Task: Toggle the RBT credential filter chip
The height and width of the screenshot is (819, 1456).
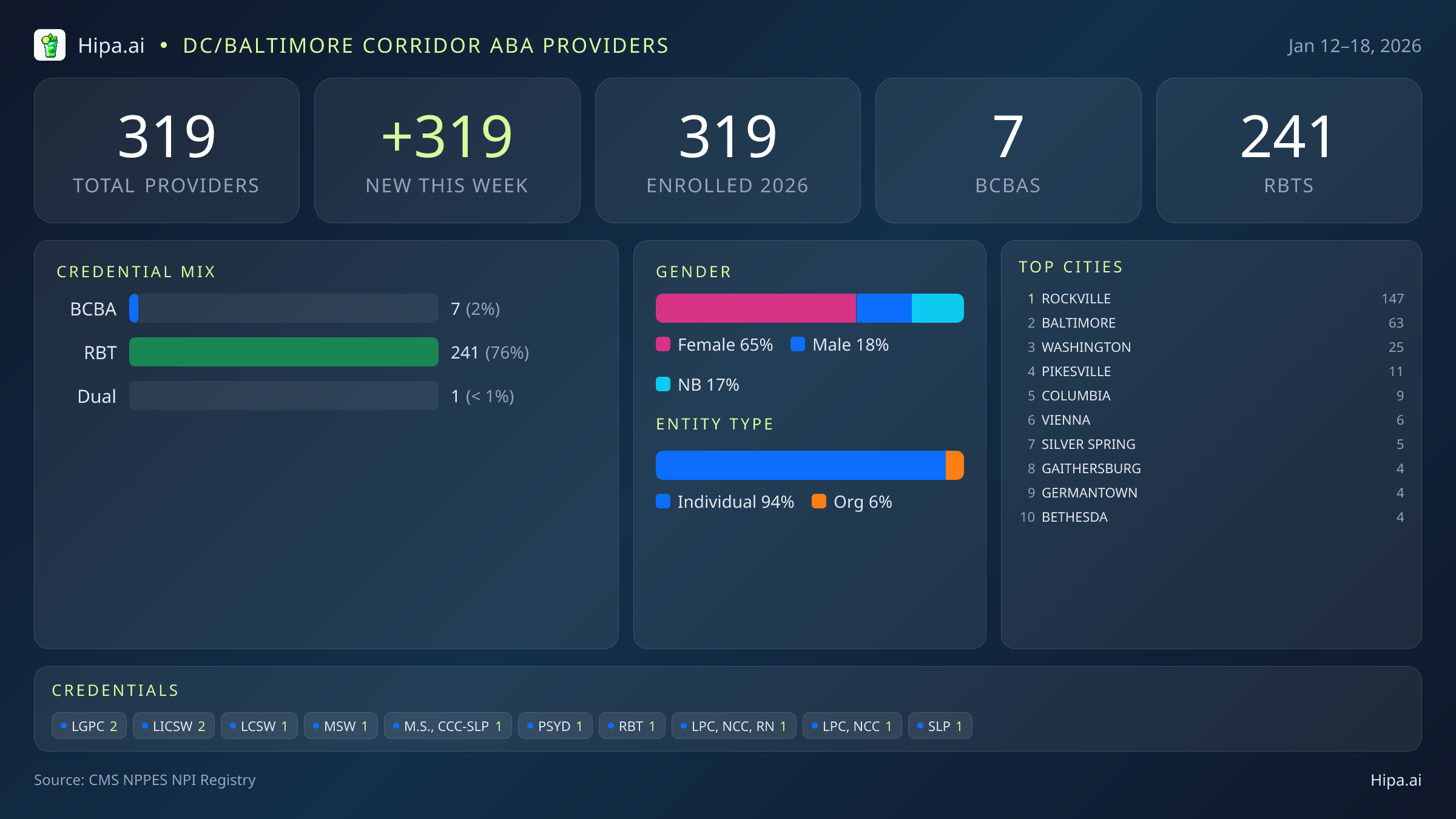Action: (632, 725)
